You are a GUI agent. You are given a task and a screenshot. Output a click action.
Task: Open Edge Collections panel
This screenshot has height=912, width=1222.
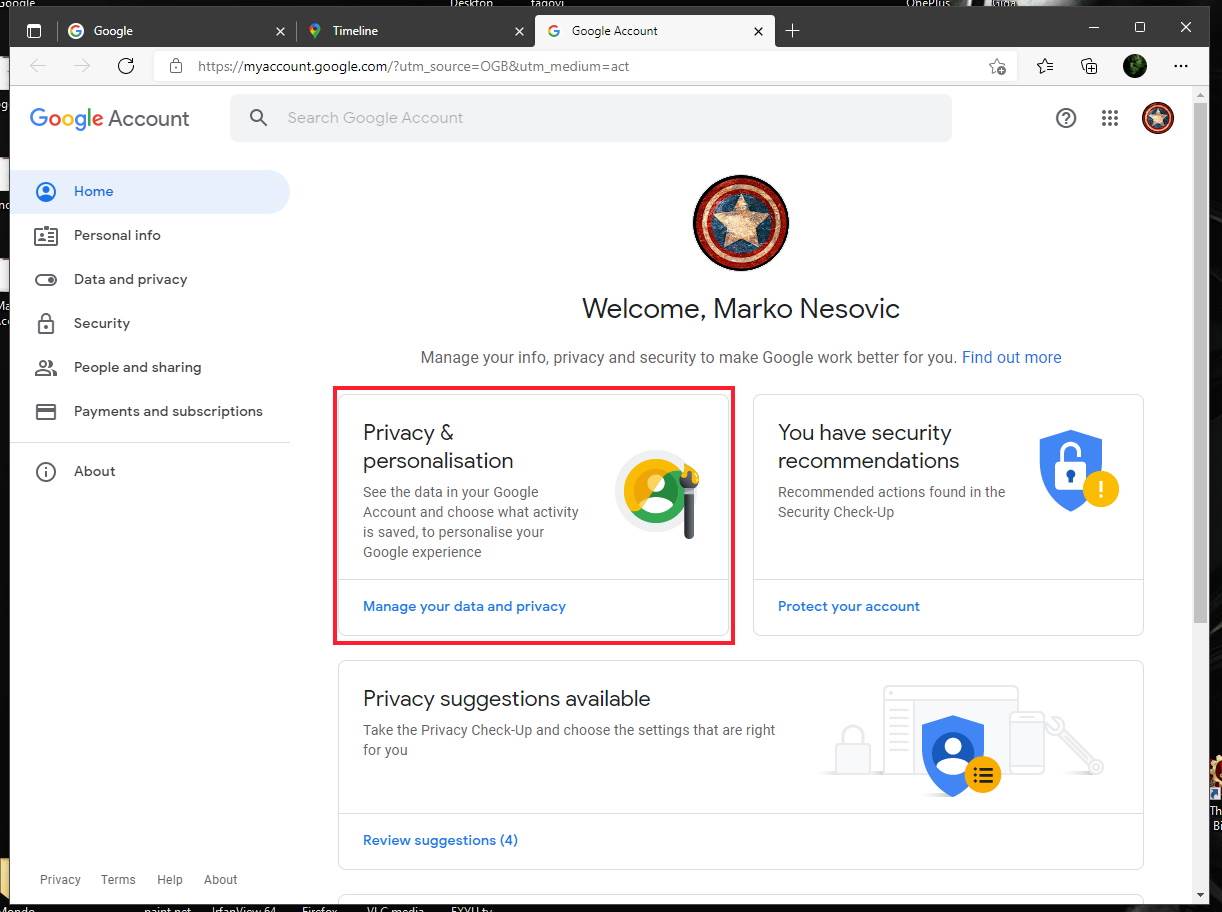click(1089, 66)
